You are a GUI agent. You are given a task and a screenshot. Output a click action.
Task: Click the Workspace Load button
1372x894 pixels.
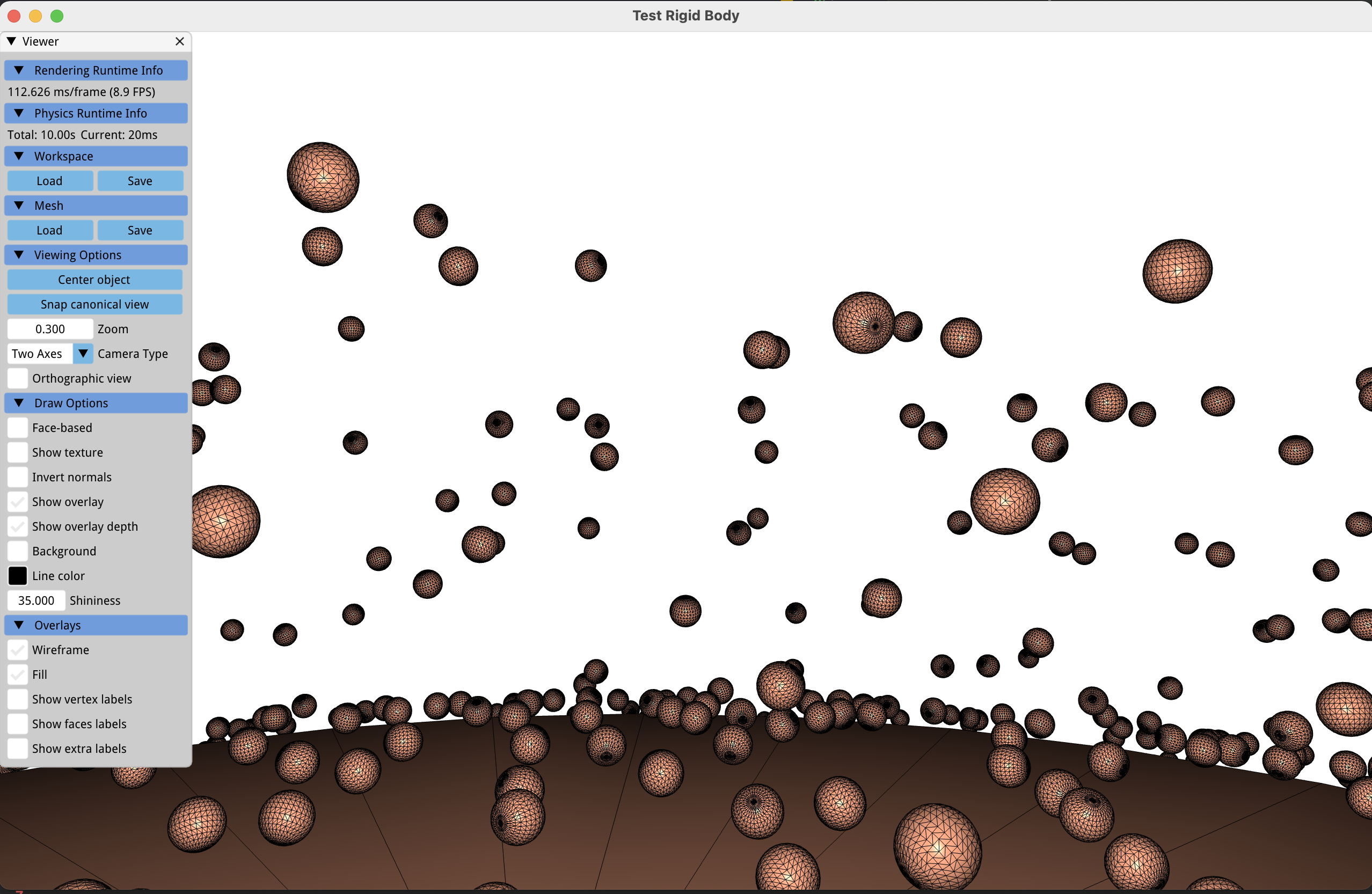pos(49,181)
